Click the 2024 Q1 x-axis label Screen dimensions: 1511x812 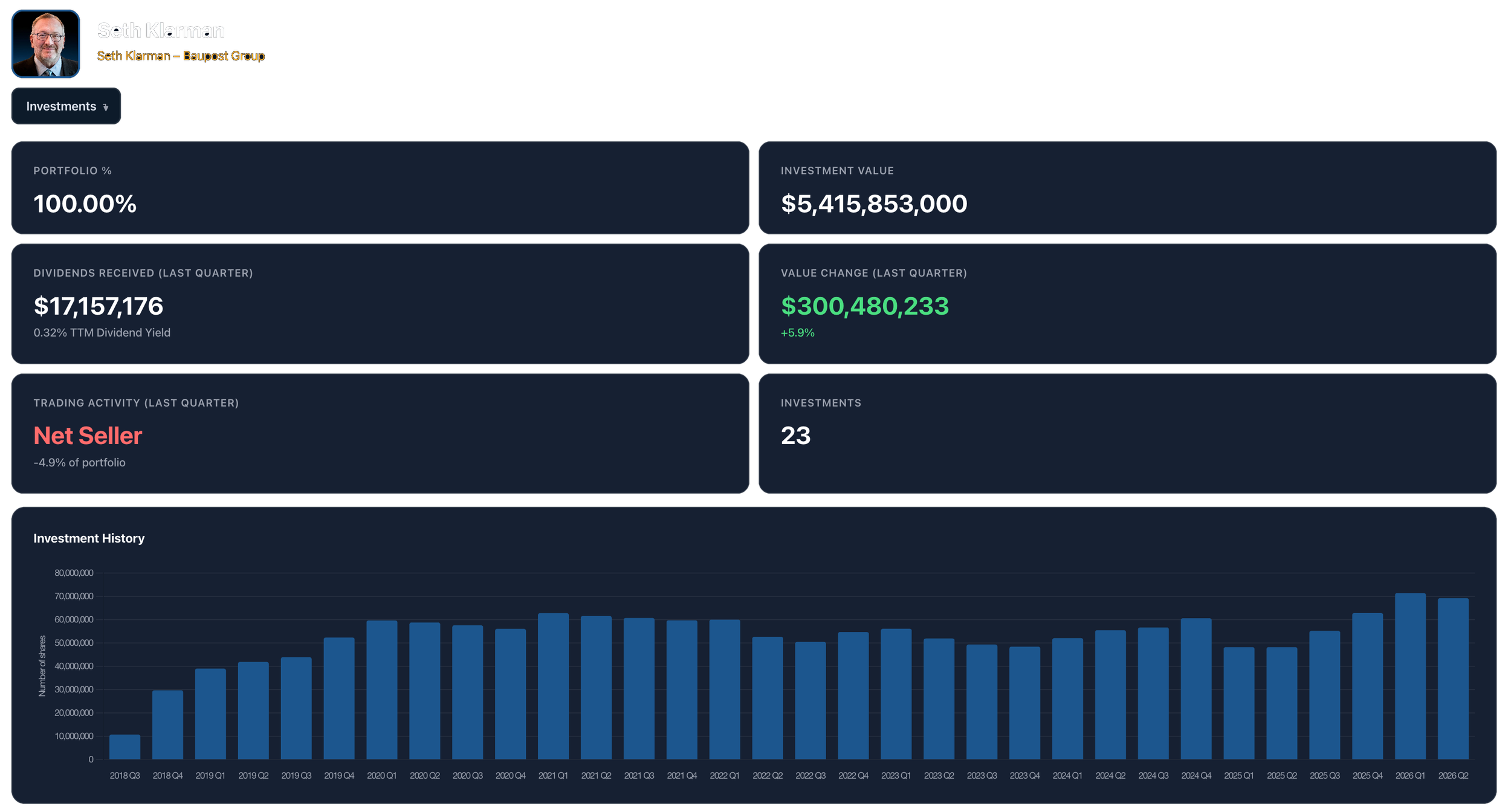coord(1068,776)
